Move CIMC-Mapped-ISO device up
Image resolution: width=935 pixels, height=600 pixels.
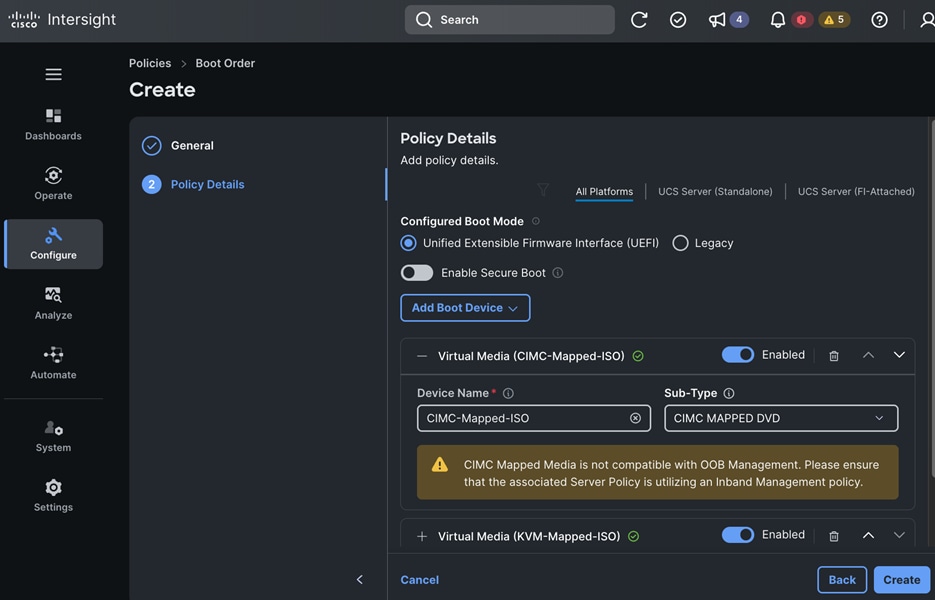868,355
